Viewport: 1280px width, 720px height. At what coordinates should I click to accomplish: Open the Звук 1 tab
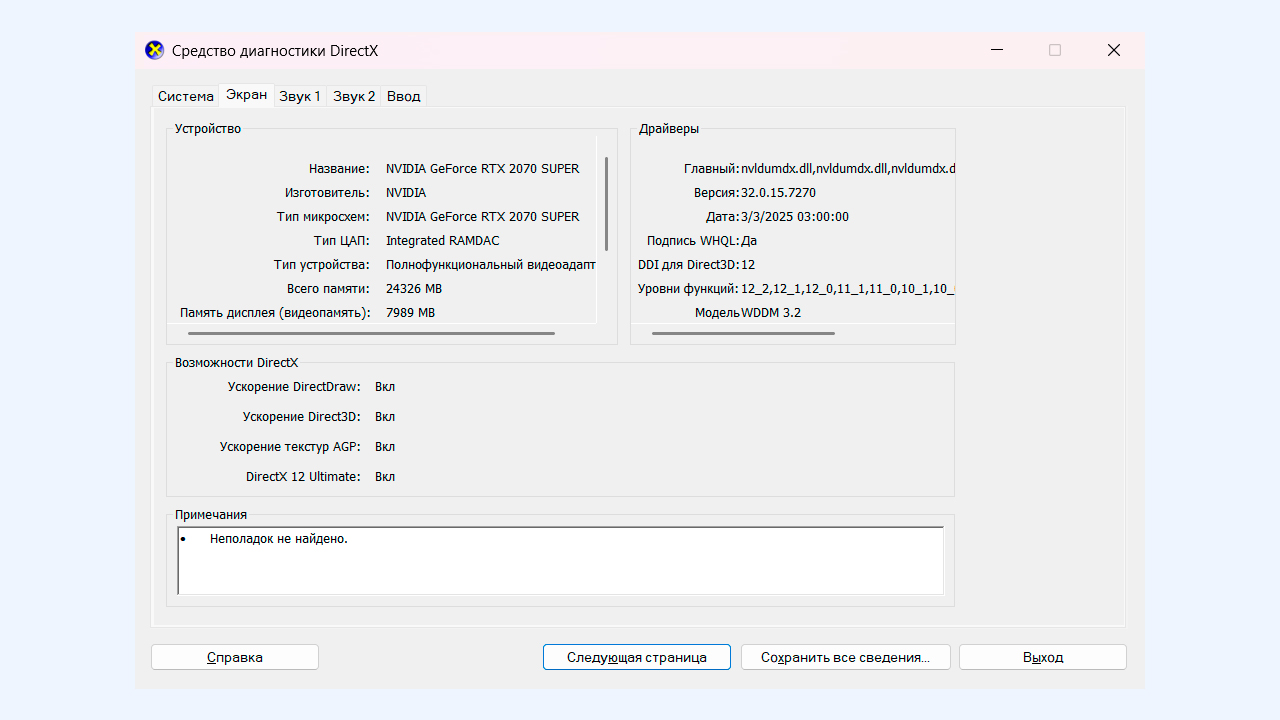tap(300, 96)
